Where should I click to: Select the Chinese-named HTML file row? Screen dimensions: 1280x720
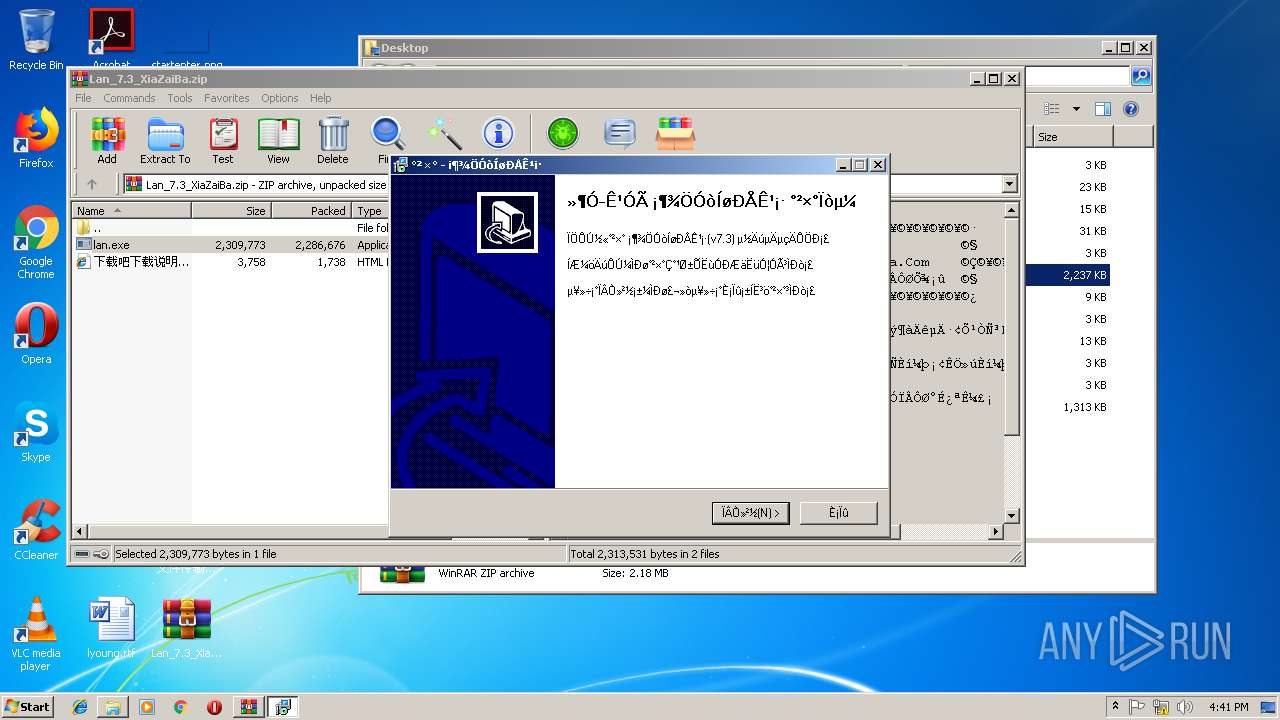click(231, 262)
